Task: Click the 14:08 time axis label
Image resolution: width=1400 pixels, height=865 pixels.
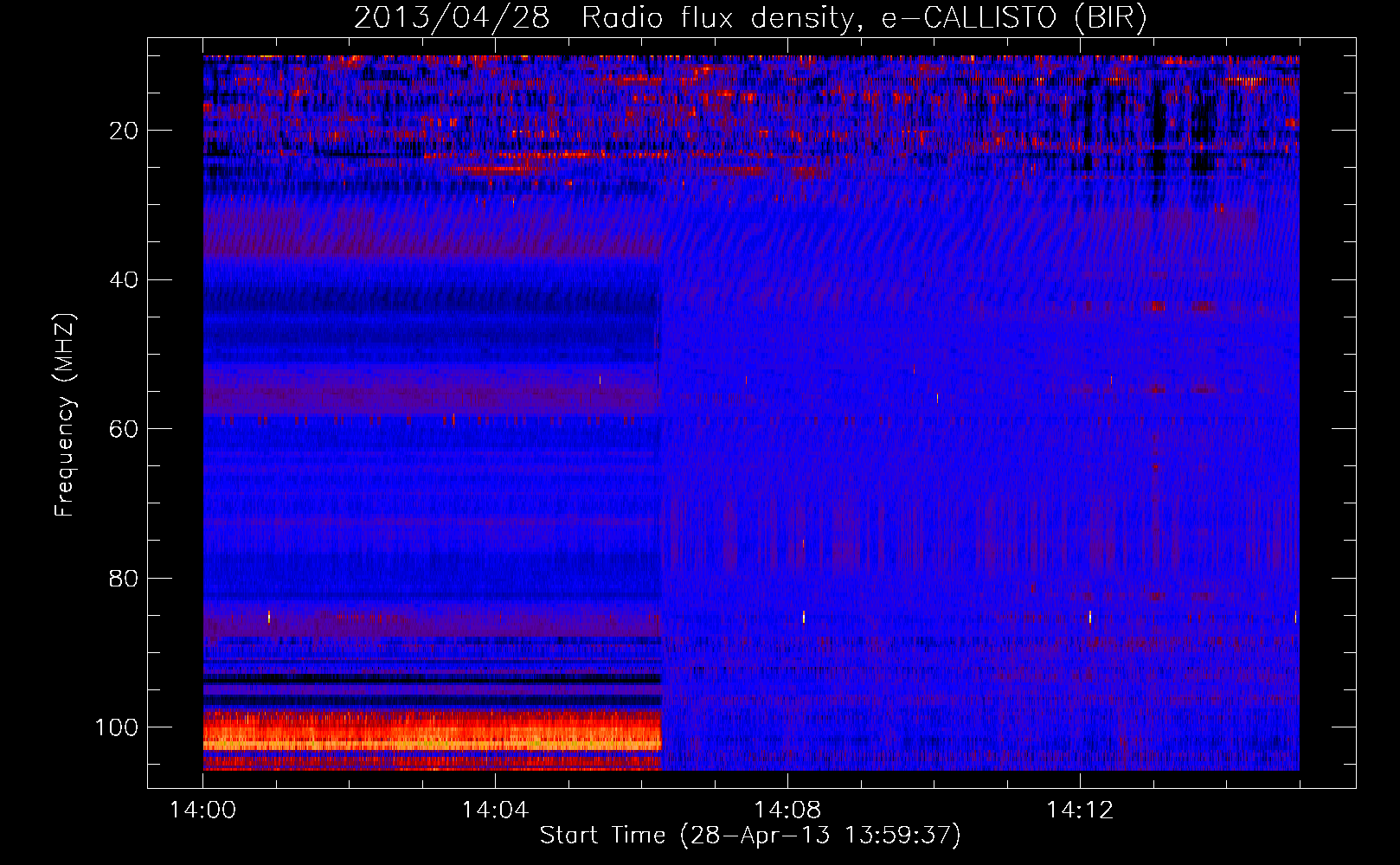Action: click(787, 810)
